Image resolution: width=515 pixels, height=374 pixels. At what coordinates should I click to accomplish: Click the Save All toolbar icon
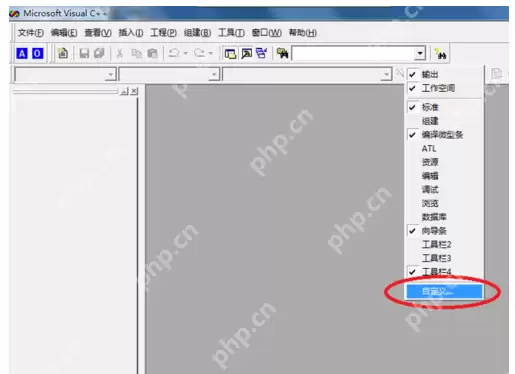(x=99, y=53)
